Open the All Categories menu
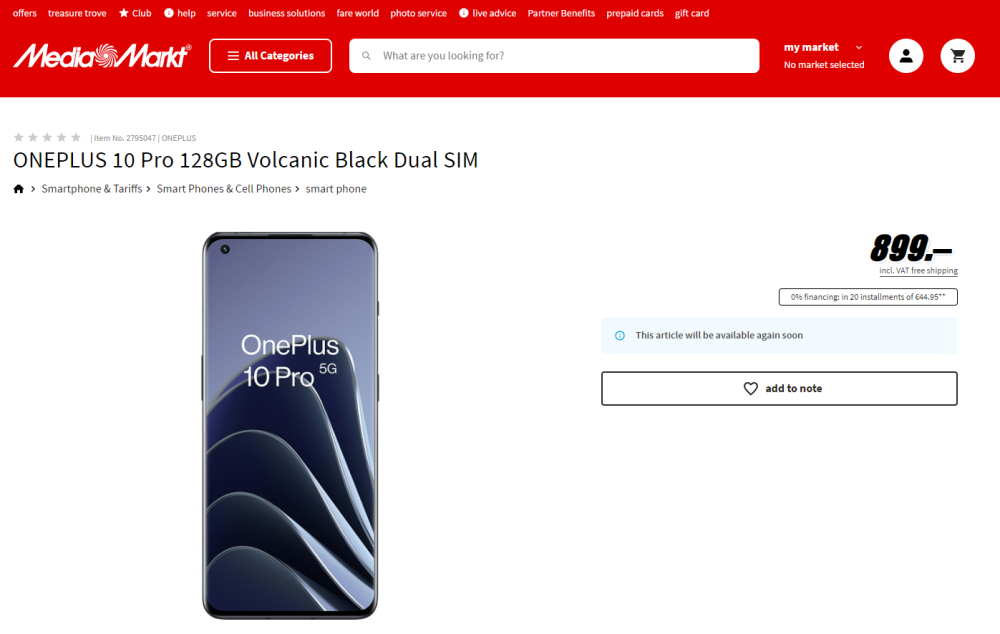Screen dimensions: 1000x634 coord(270,56)
